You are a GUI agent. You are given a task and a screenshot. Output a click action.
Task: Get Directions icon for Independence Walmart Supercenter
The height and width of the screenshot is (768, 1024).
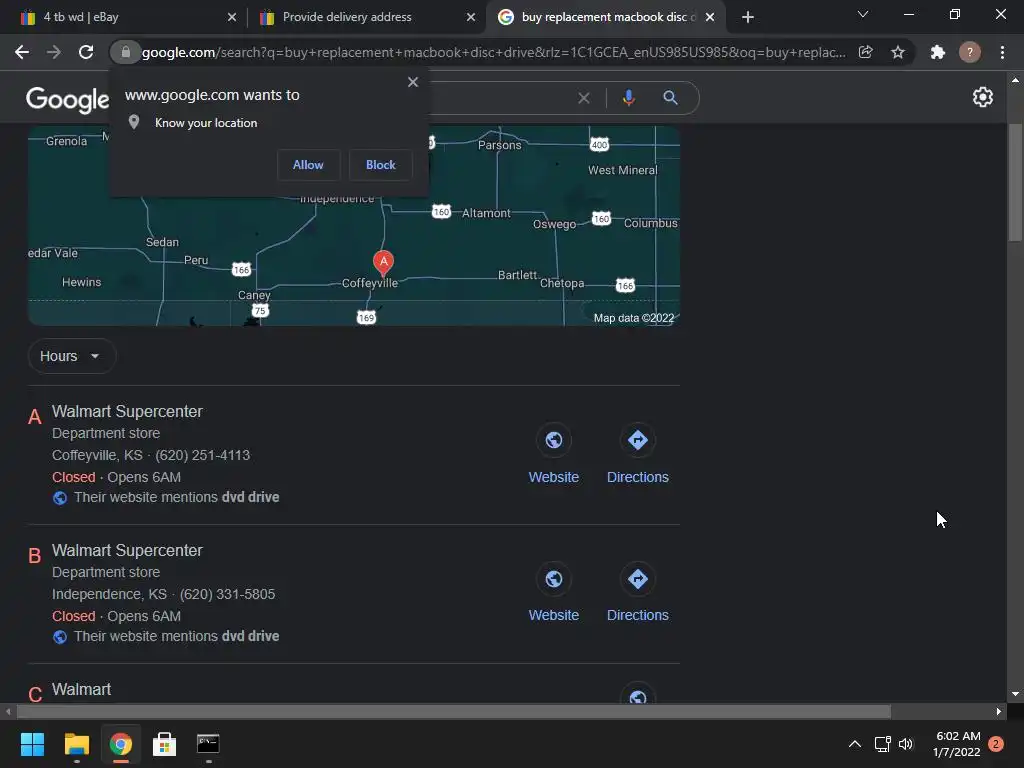pyautogui.click(x=637, y=579)
